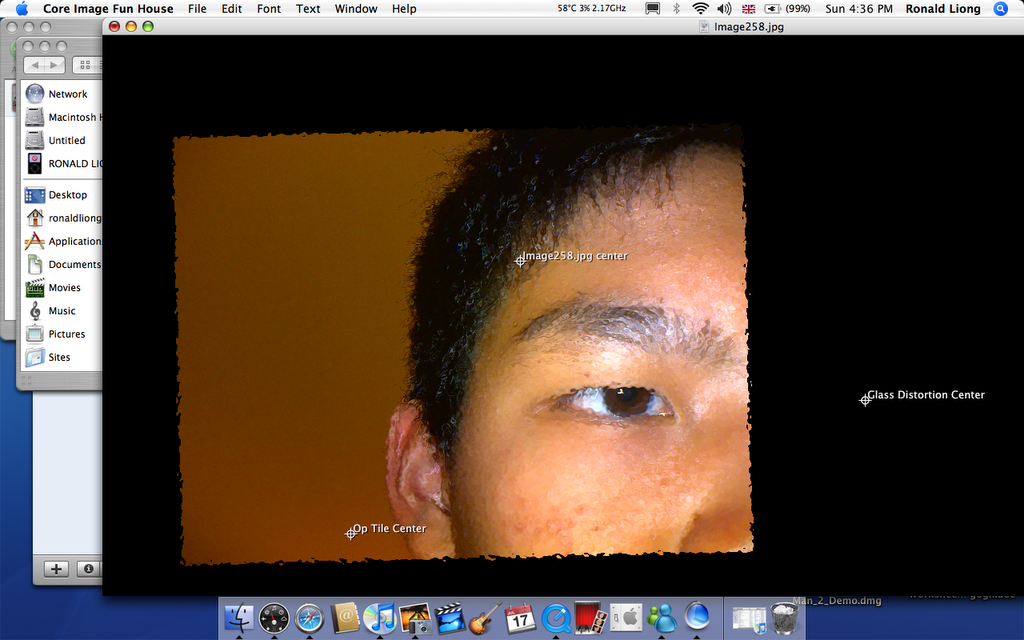
Task: Launch iTunes from the Dock
Action: point(379,617)
